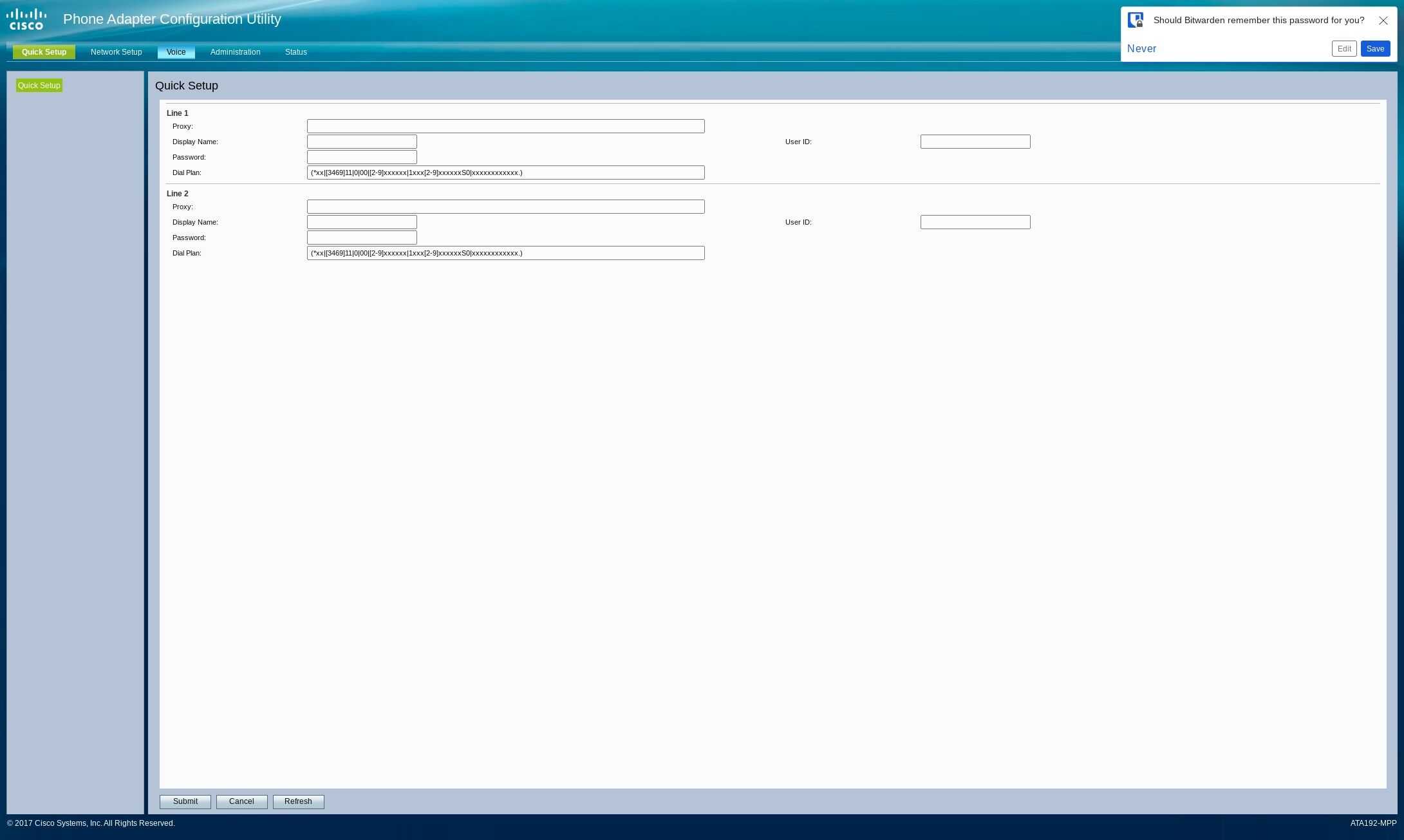Close the Bitwarden password prompt

coord(1383,21)
